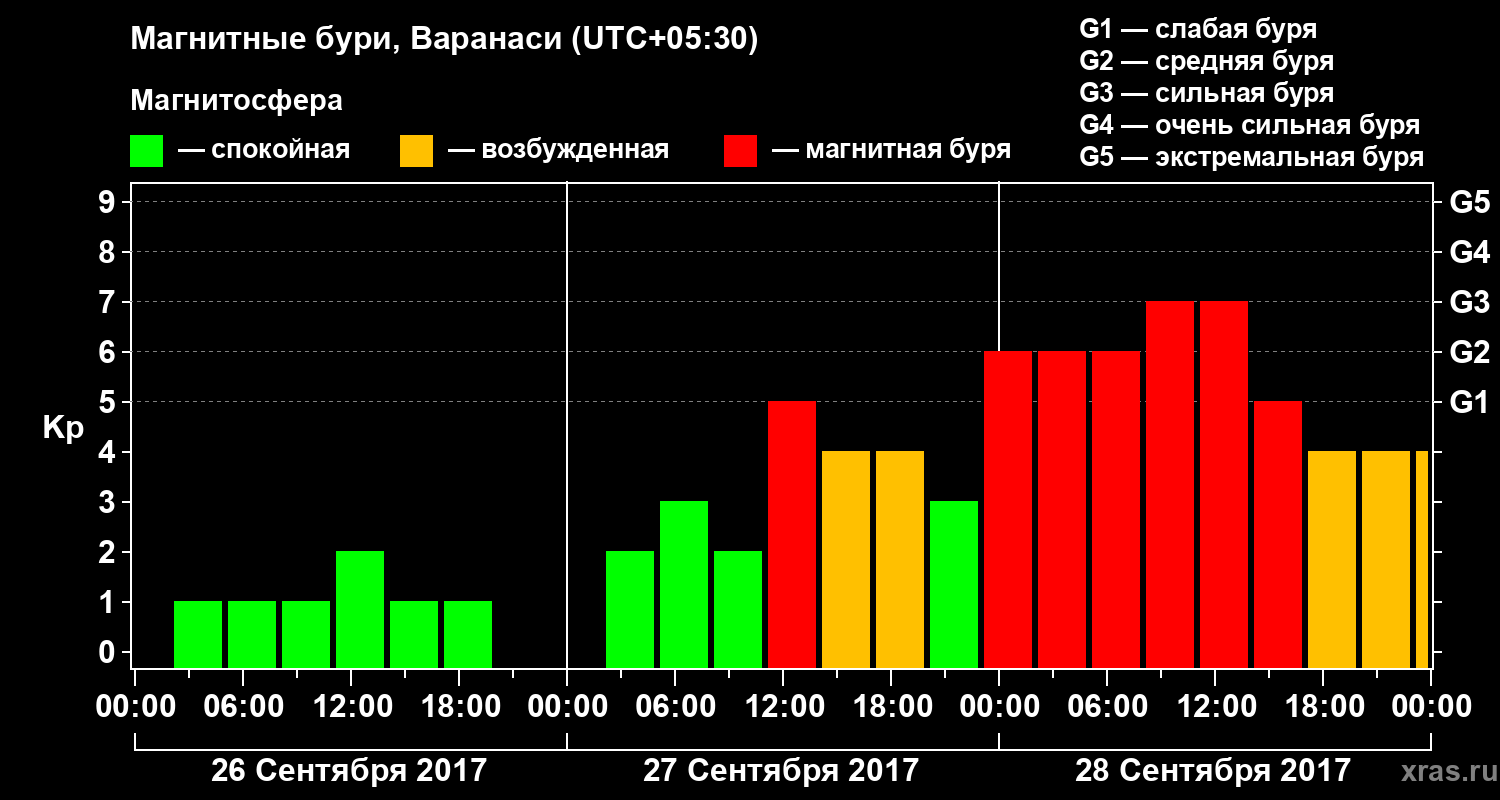Click the '27 Сентября 2017' date label
This screenshot has width=1500, height=800.
point(781,771)
